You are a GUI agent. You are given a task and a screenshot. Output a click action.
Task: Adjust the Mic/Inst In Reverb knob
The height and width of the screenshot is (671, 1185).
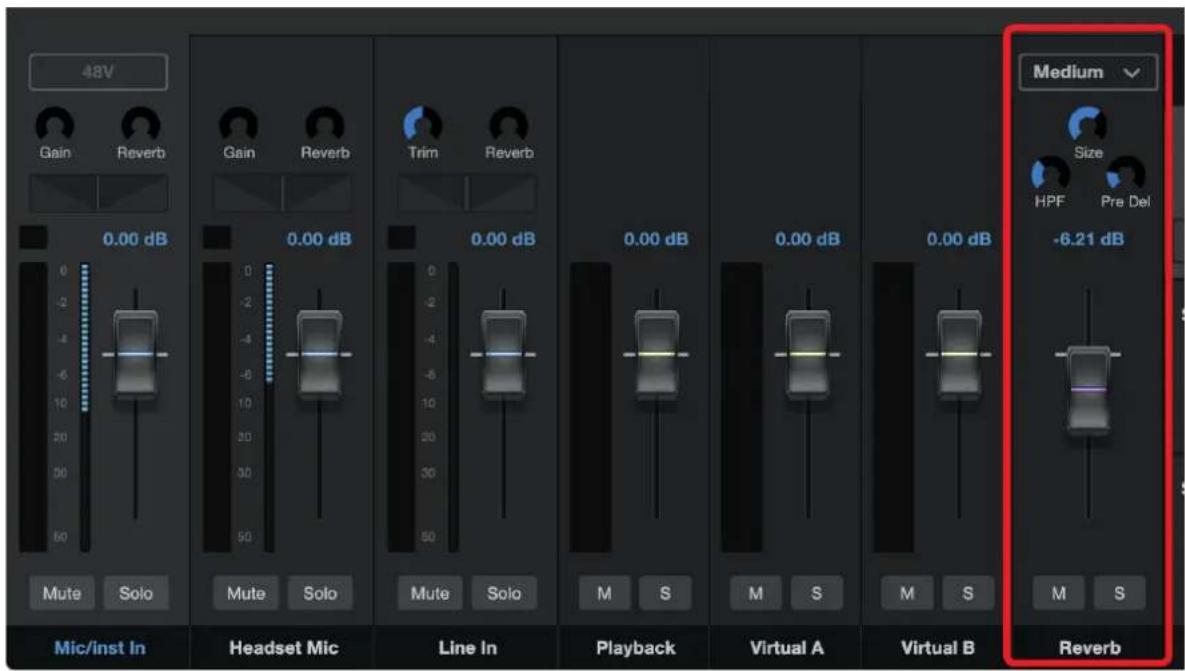[x=141, y=123]
